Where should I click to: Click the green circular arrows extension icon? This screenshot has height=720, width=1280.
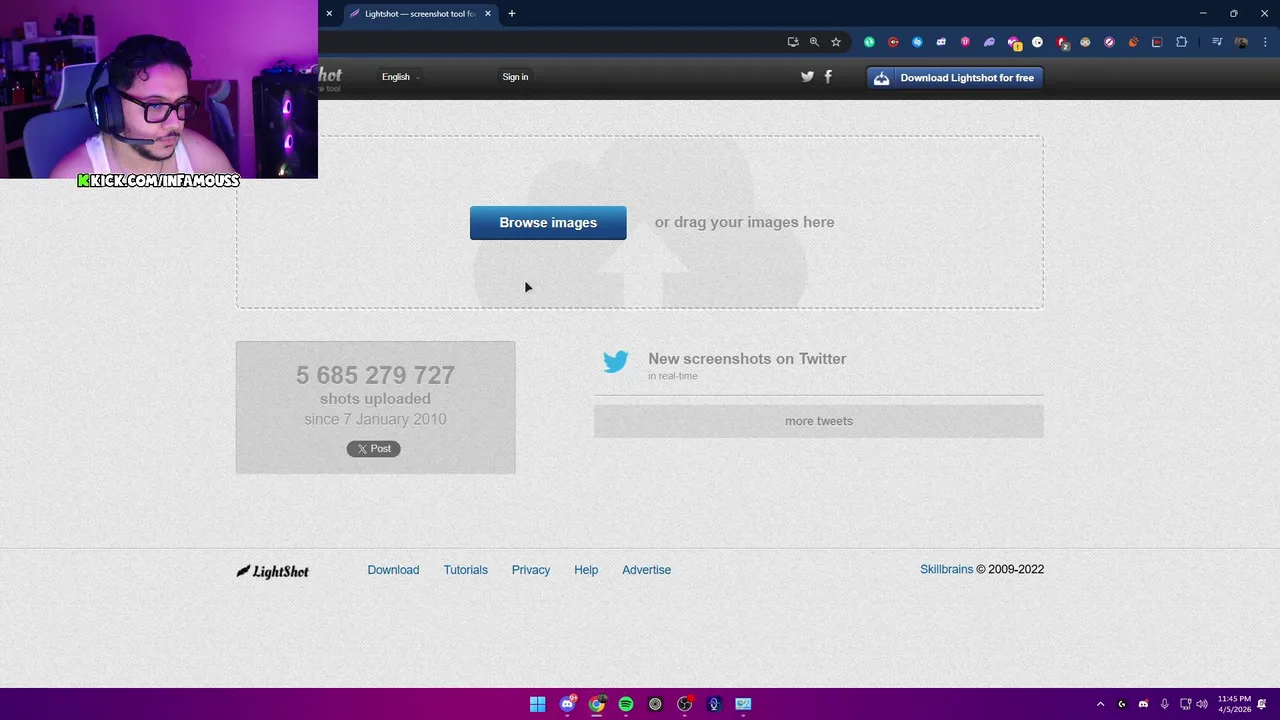point(869,42)
